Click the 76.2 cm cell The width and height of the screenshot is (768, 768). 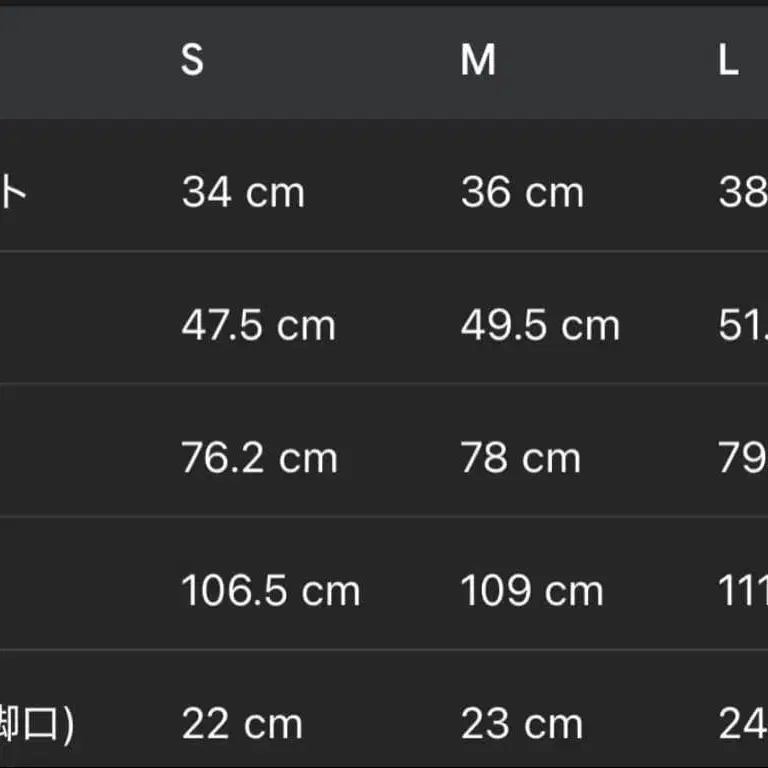pos(260,458)
